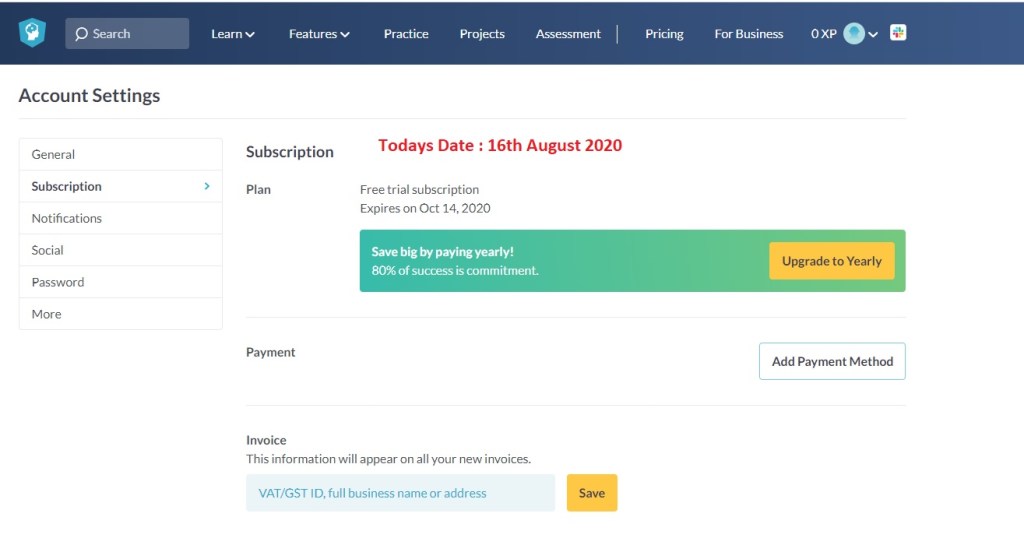This screenshot has height=559, width=1024.
Task: Click Add Payment Method button
Action: pos(832,362)
